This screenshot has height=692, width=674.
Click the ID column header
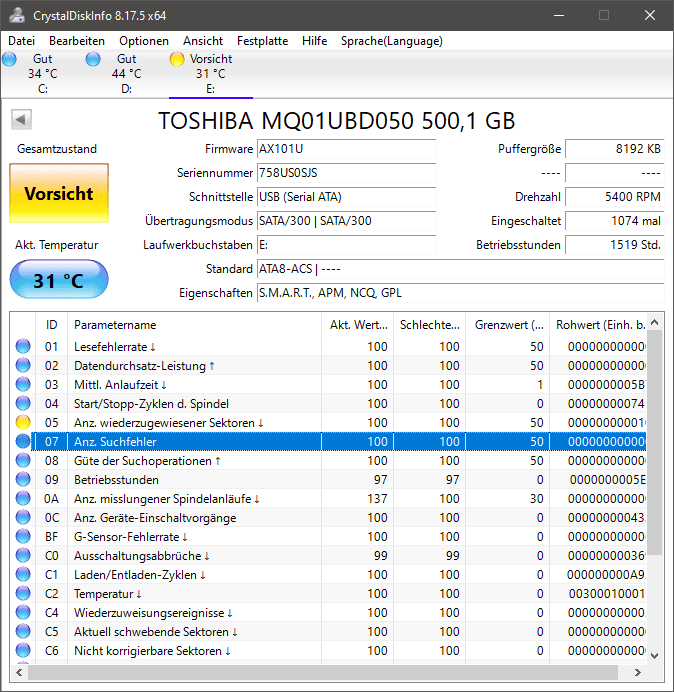pos(51,325)
